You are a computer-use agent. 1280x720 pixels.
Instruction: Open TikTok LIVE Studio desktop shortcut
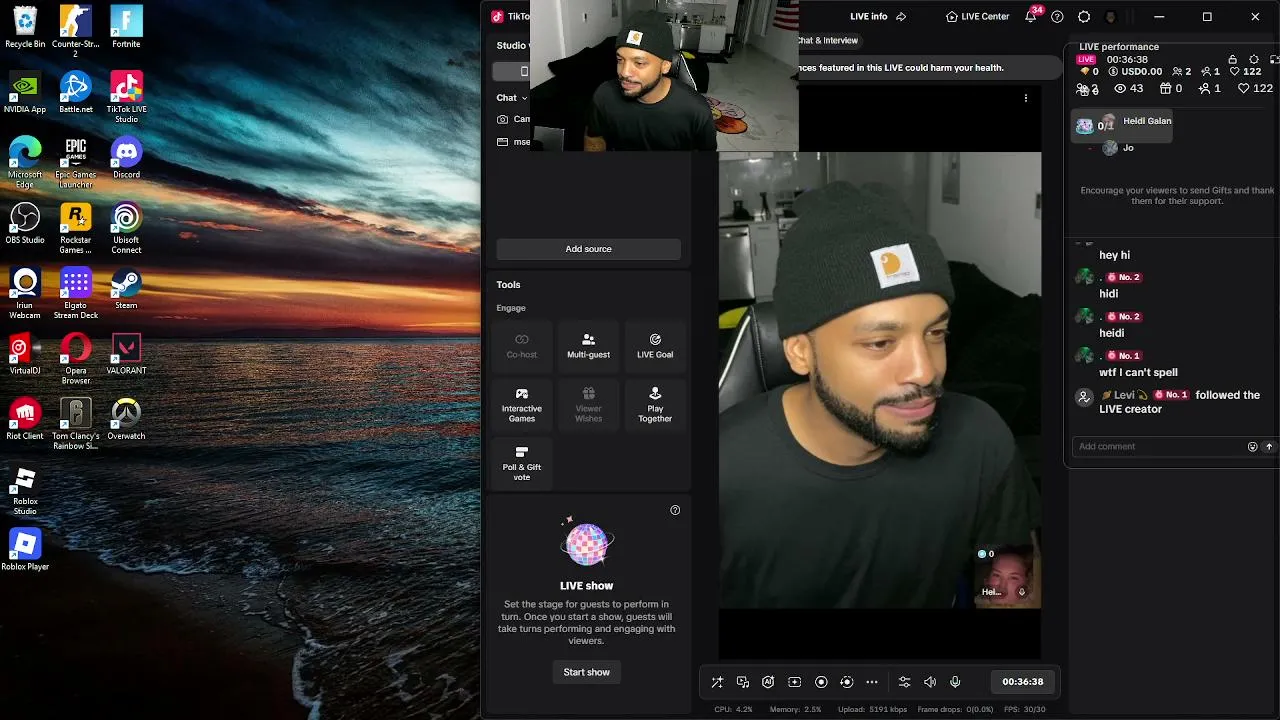[x=126, y=97]
